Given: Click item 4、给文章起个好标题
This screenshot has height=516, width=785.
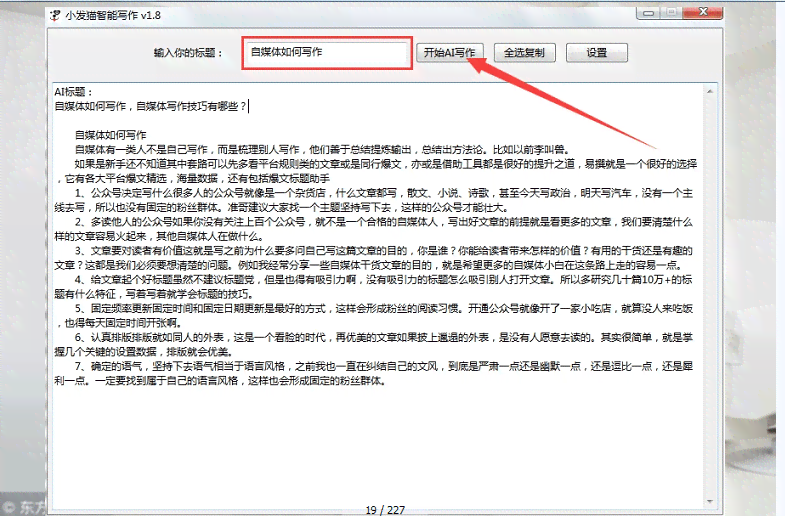Looking at the screenshot, I should [373, 287].
